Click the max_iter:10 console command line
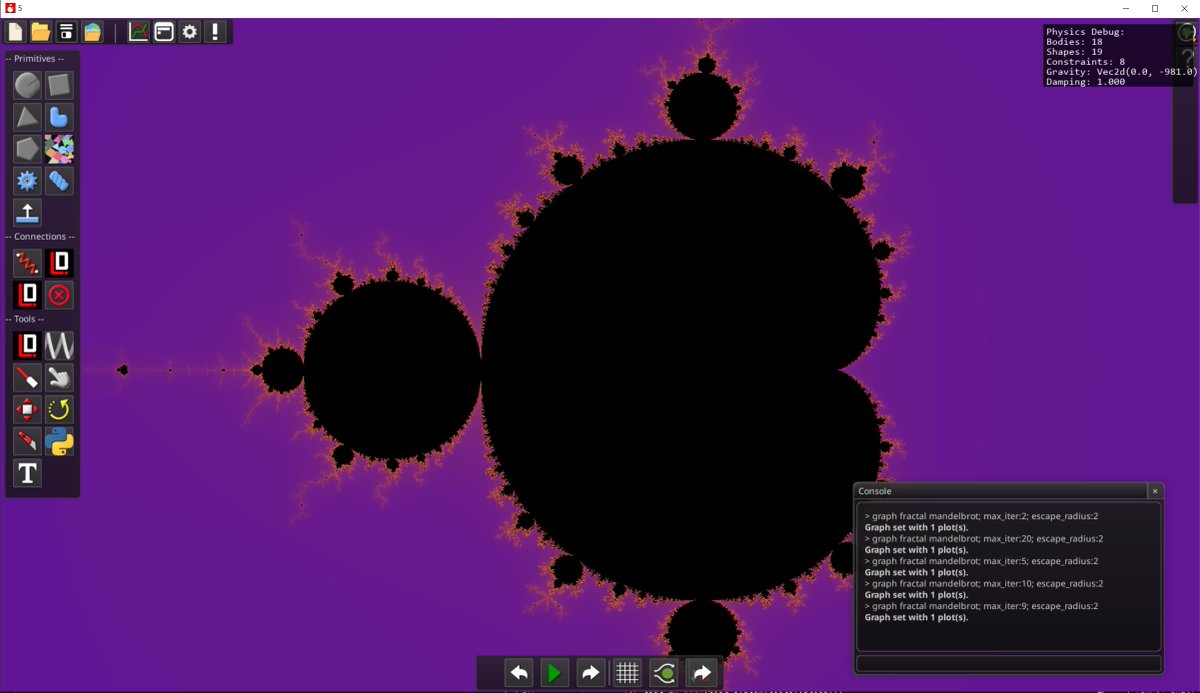1200x693 pixels. pos(984,584)
